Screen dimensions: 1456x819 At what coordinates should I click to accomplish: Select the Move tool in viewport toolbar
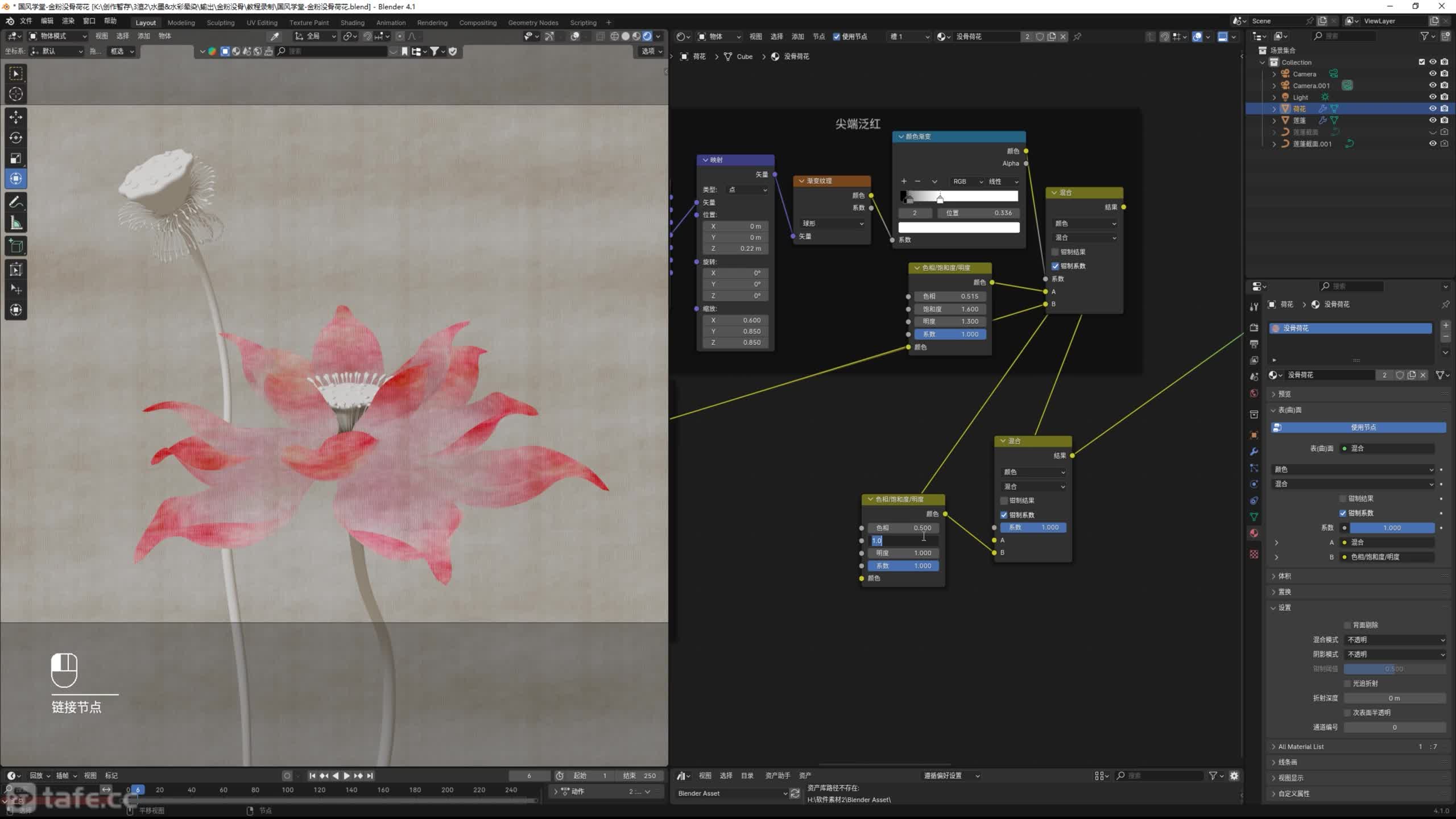click(x=16, y=117)
